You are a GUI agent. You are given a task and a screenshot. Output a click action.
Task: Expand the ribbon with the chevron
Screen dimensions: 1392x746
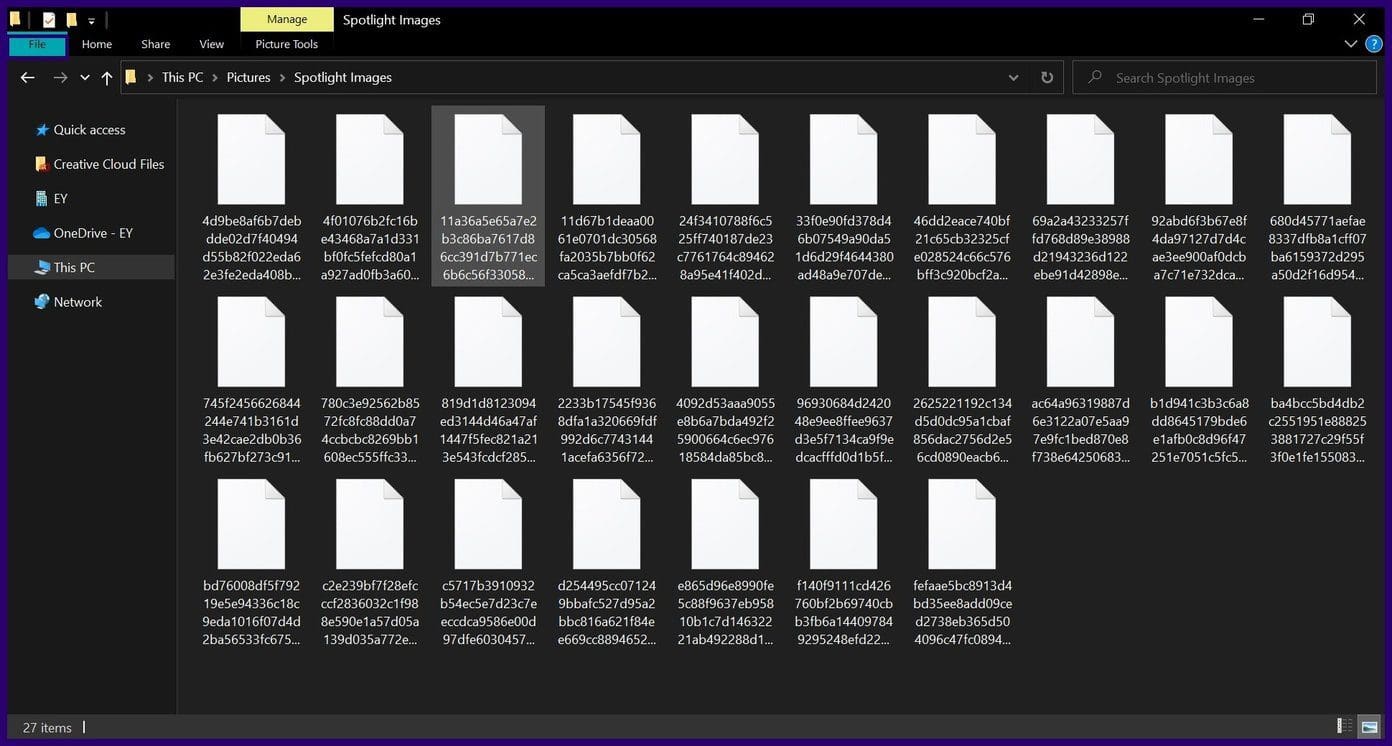[x=1351, y=44]
